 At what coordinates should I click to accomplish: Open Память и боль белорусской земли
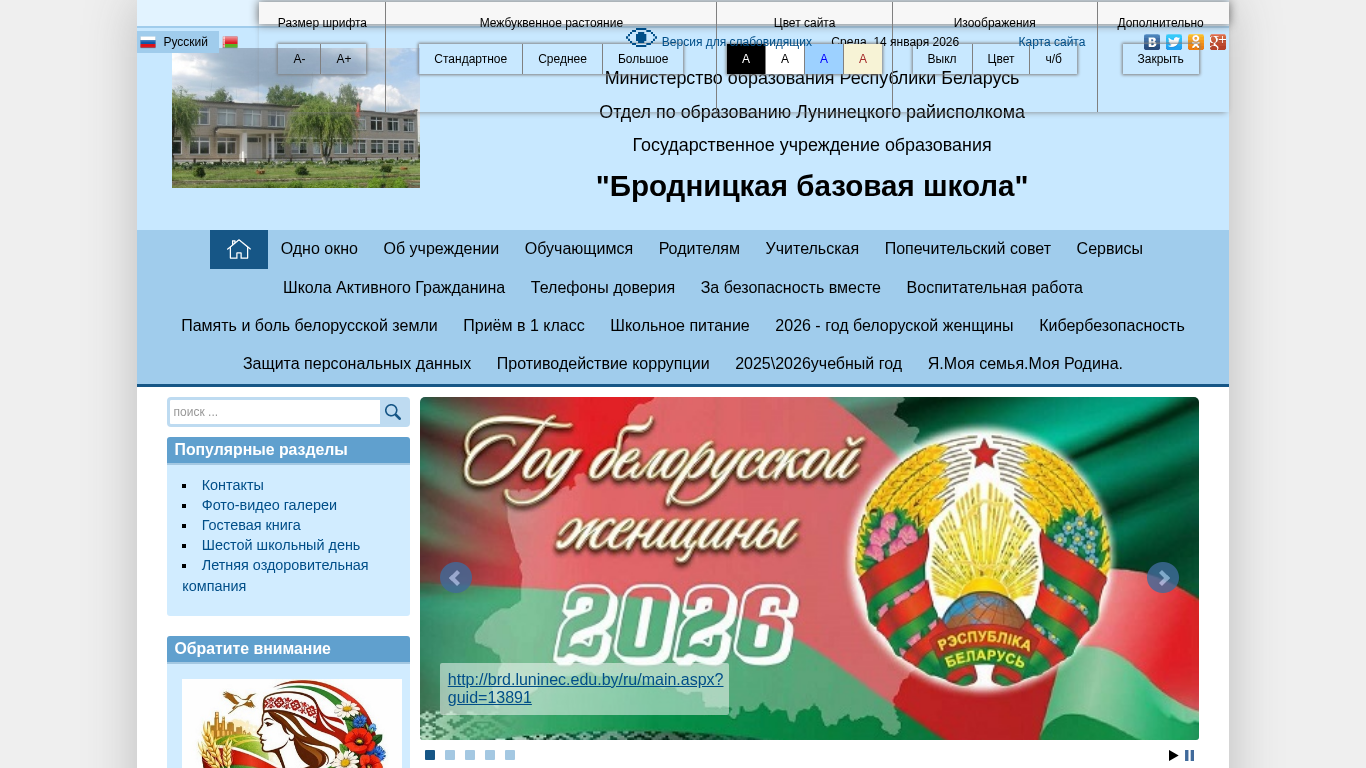(x=309, y=326)
